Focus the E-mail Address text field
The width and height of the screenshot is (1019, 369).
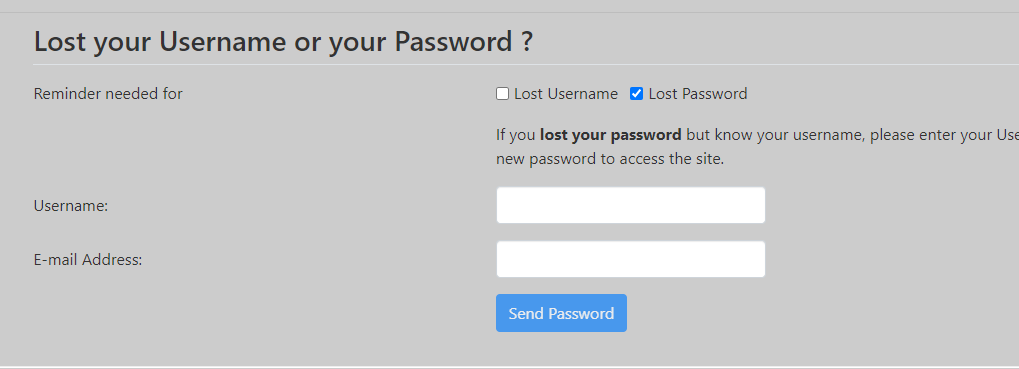[x=630, y=259]
